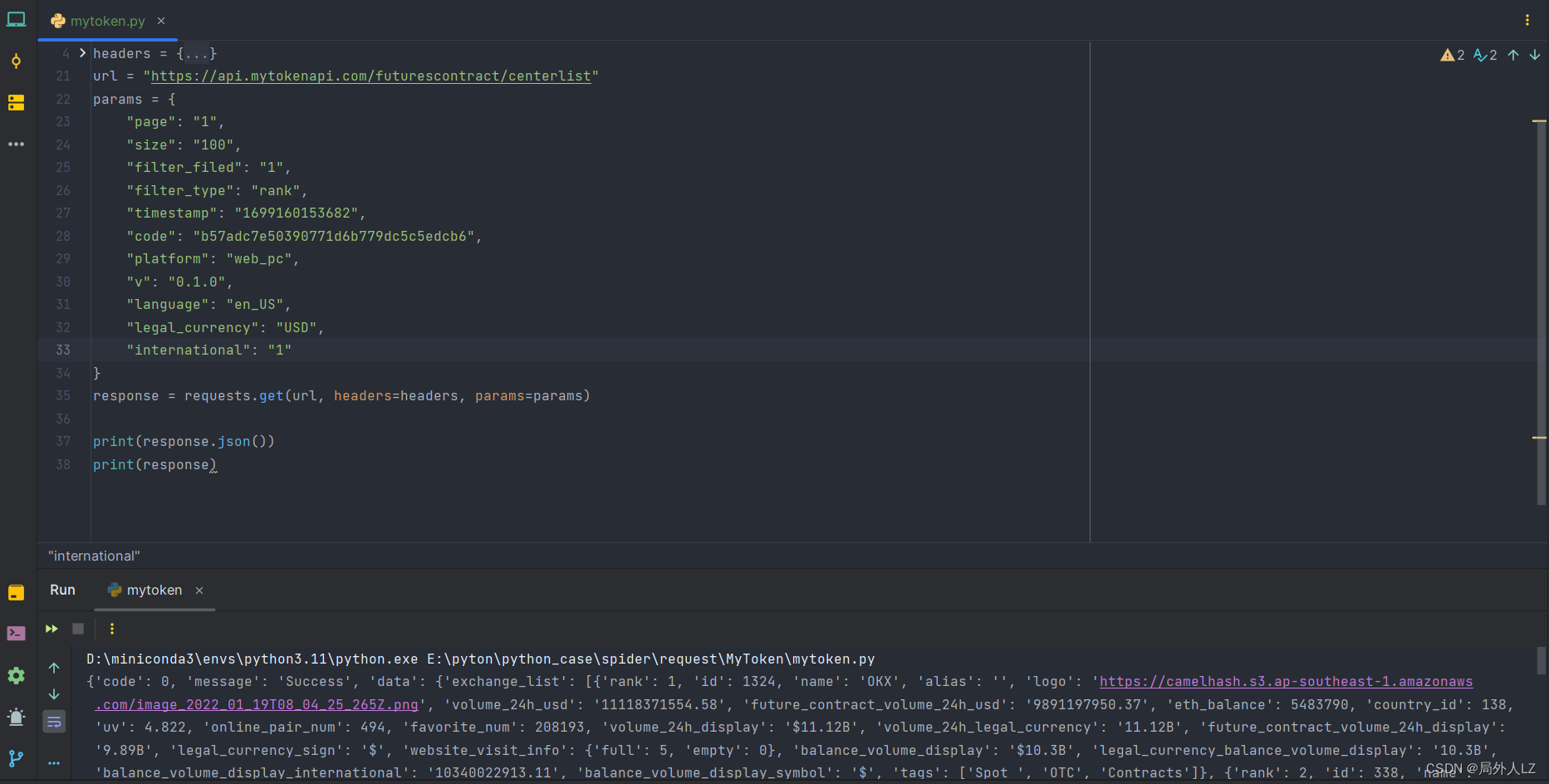The height and width of the screenshot is (784, 1549).
Task: Go to next highlighted error arrow
Action: (x=1535, y=55)
